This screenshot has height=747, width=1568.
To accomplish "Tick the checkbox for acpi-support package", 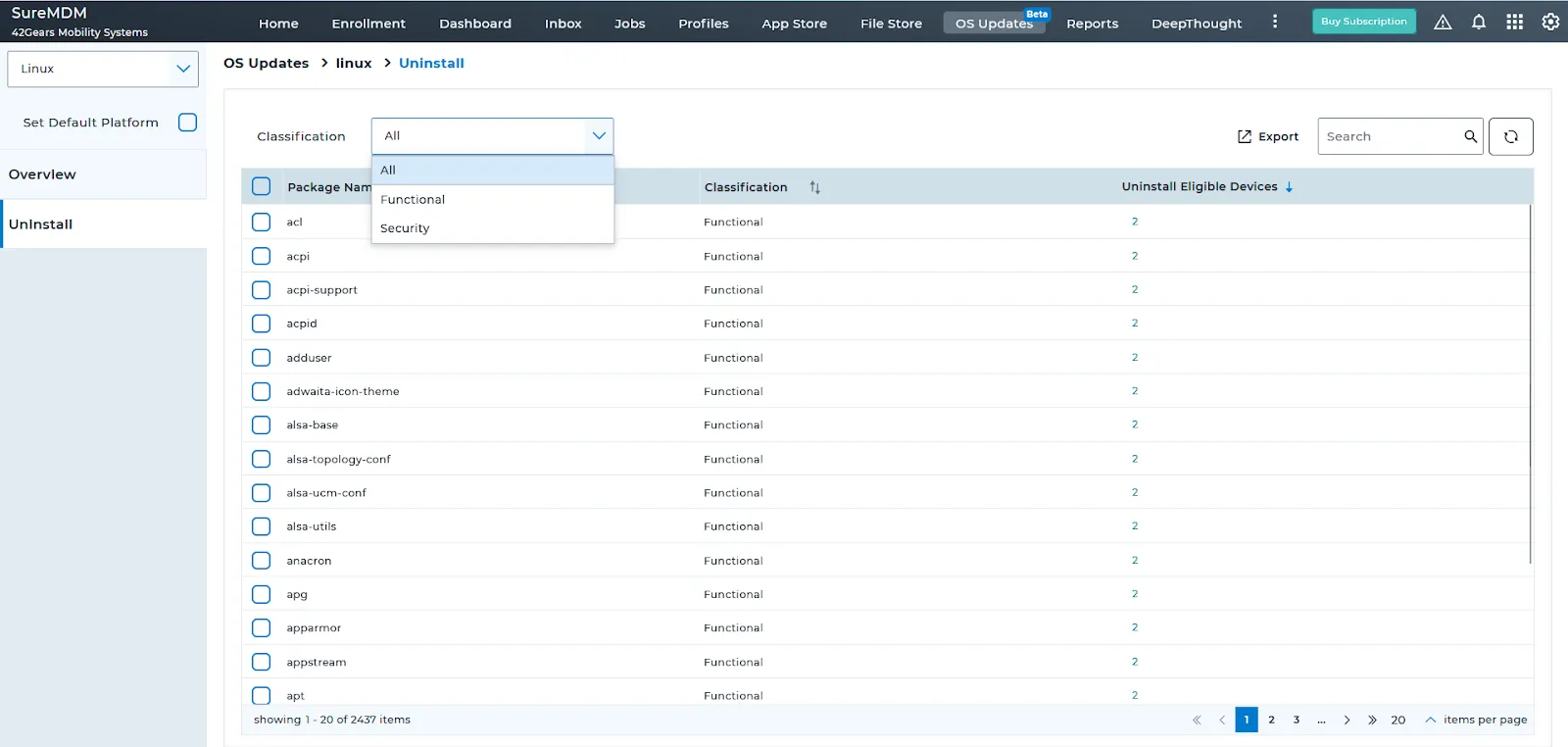I will [261, 290].
